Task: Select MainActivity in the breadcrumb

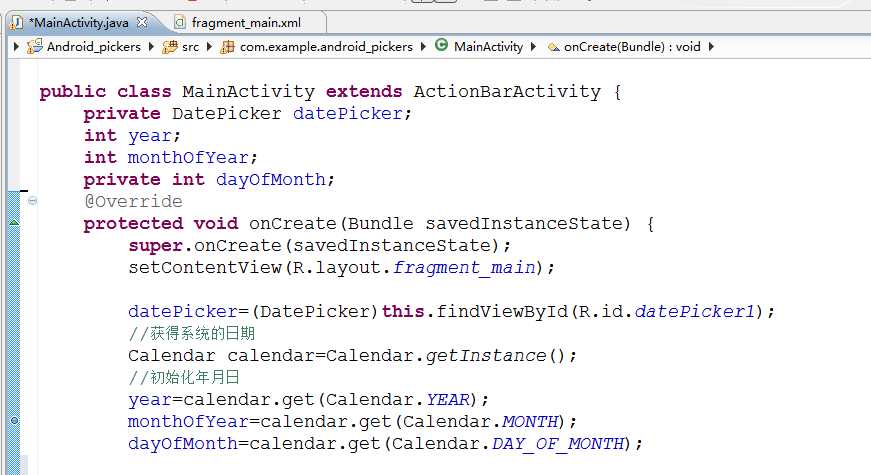Action: pos(488,47)
